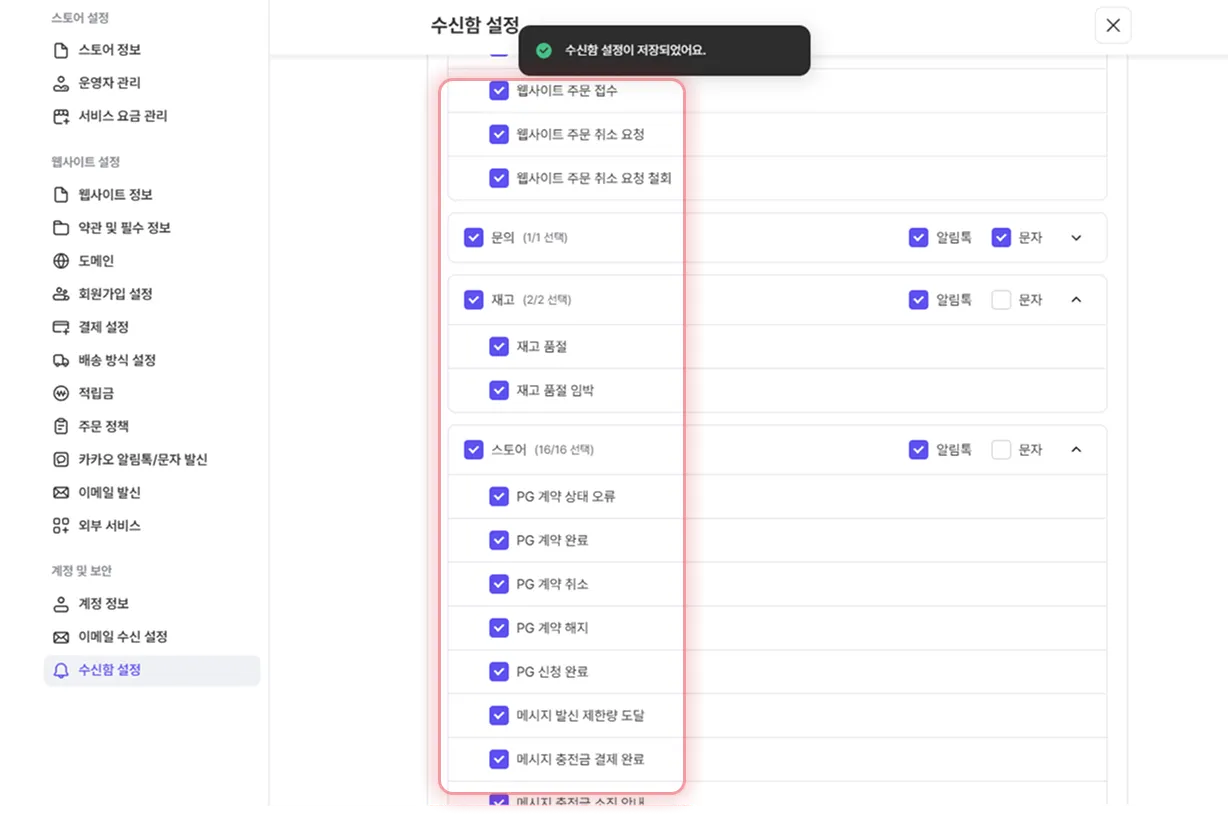Open 스토어 정보 menu label
The image size is (1228, 815).
point(110,50)
